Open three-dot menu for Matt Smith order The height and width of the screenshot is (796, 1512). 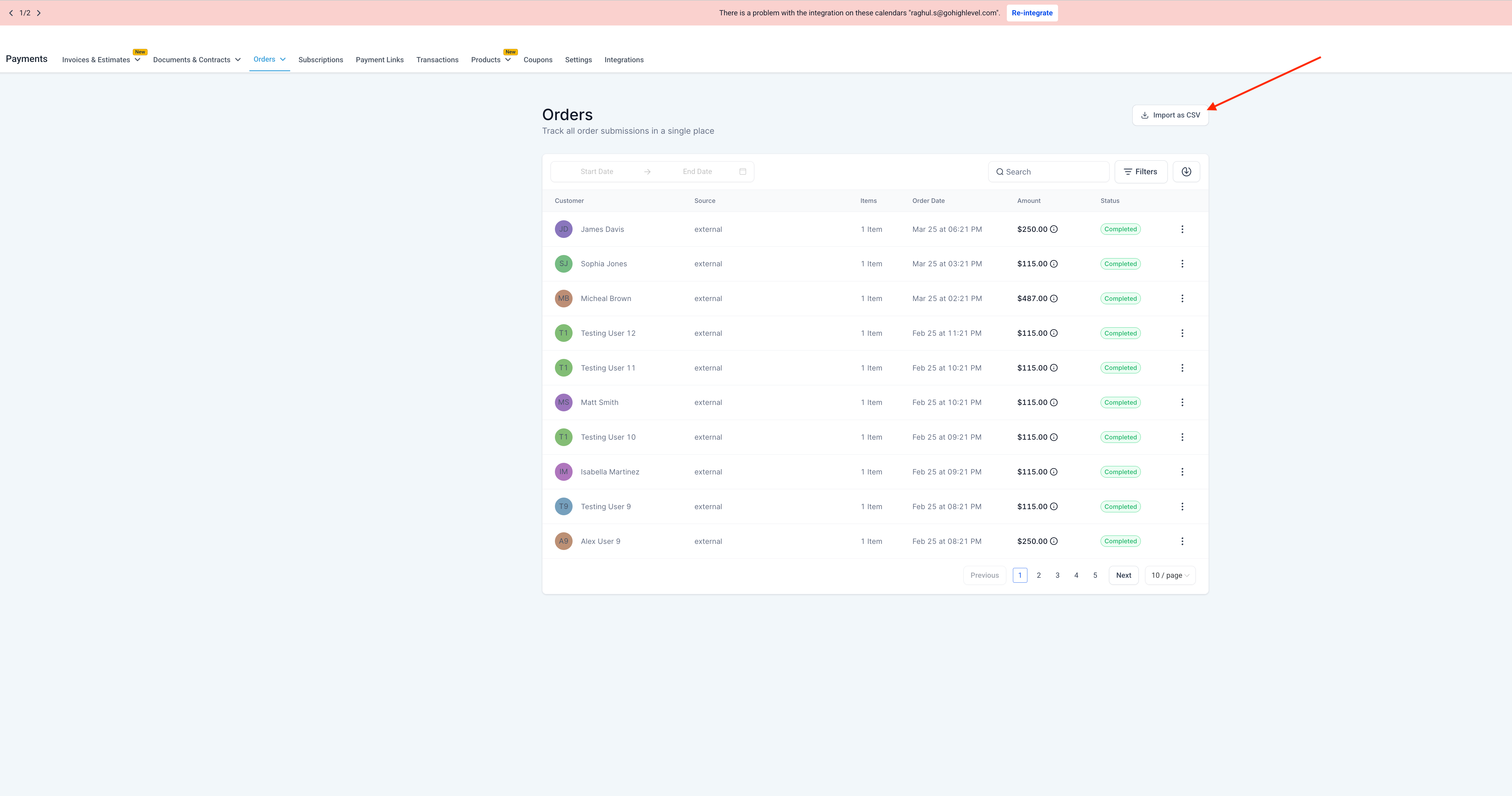tap(1182, 403)
